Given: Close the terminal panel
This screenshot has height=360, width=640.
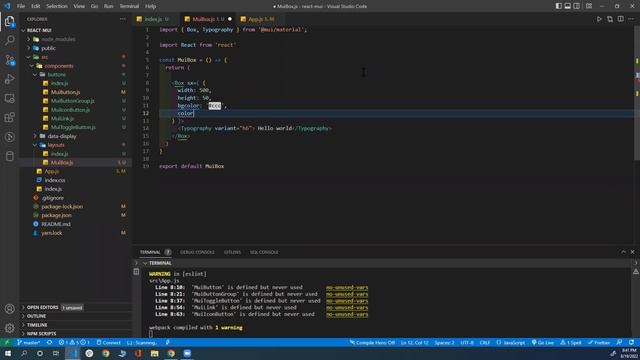Looking at the screenshot, I should click(632, 252).
